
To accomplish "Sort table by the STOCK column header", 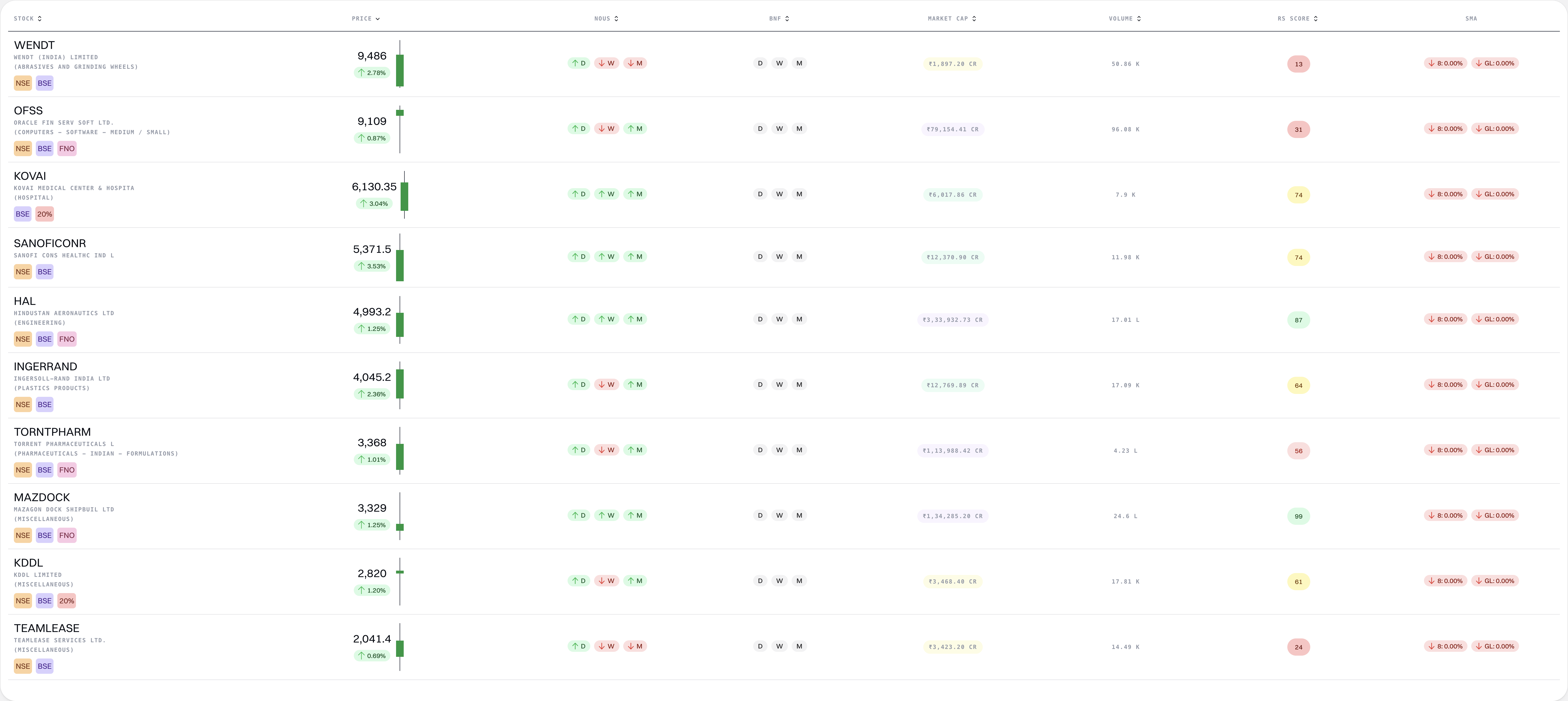I will coord(27,19).
